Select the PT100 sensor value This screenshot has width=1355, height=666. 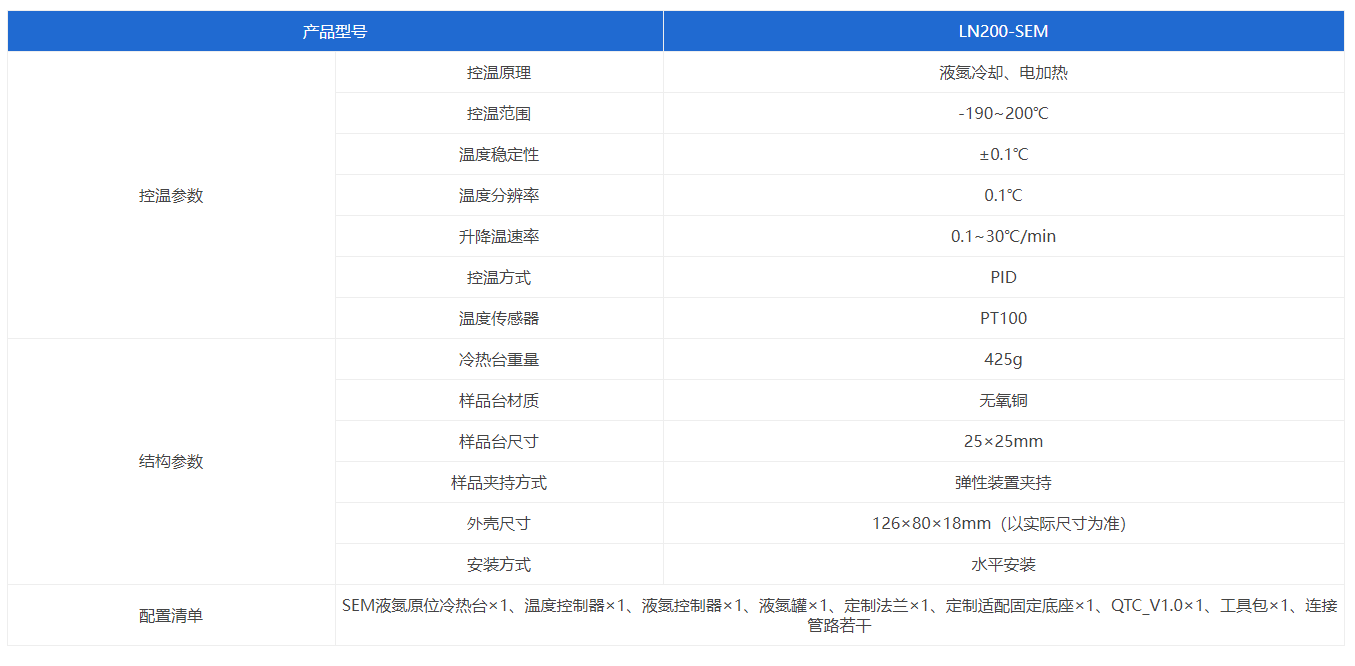pyautogui.click(x=1003, y=319)
